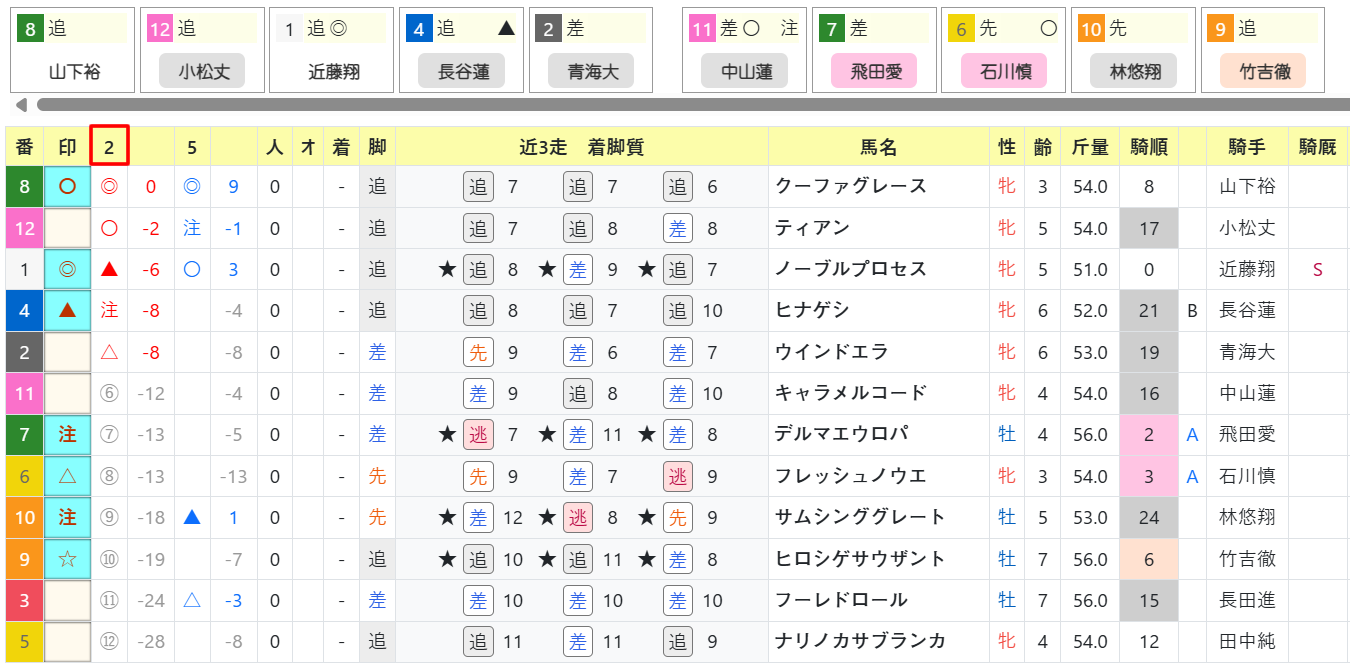Click jockey 田中純 in table
The width and height of the screenshot is (1350, 664).
pyautogui.click(x=1247, y=641)
